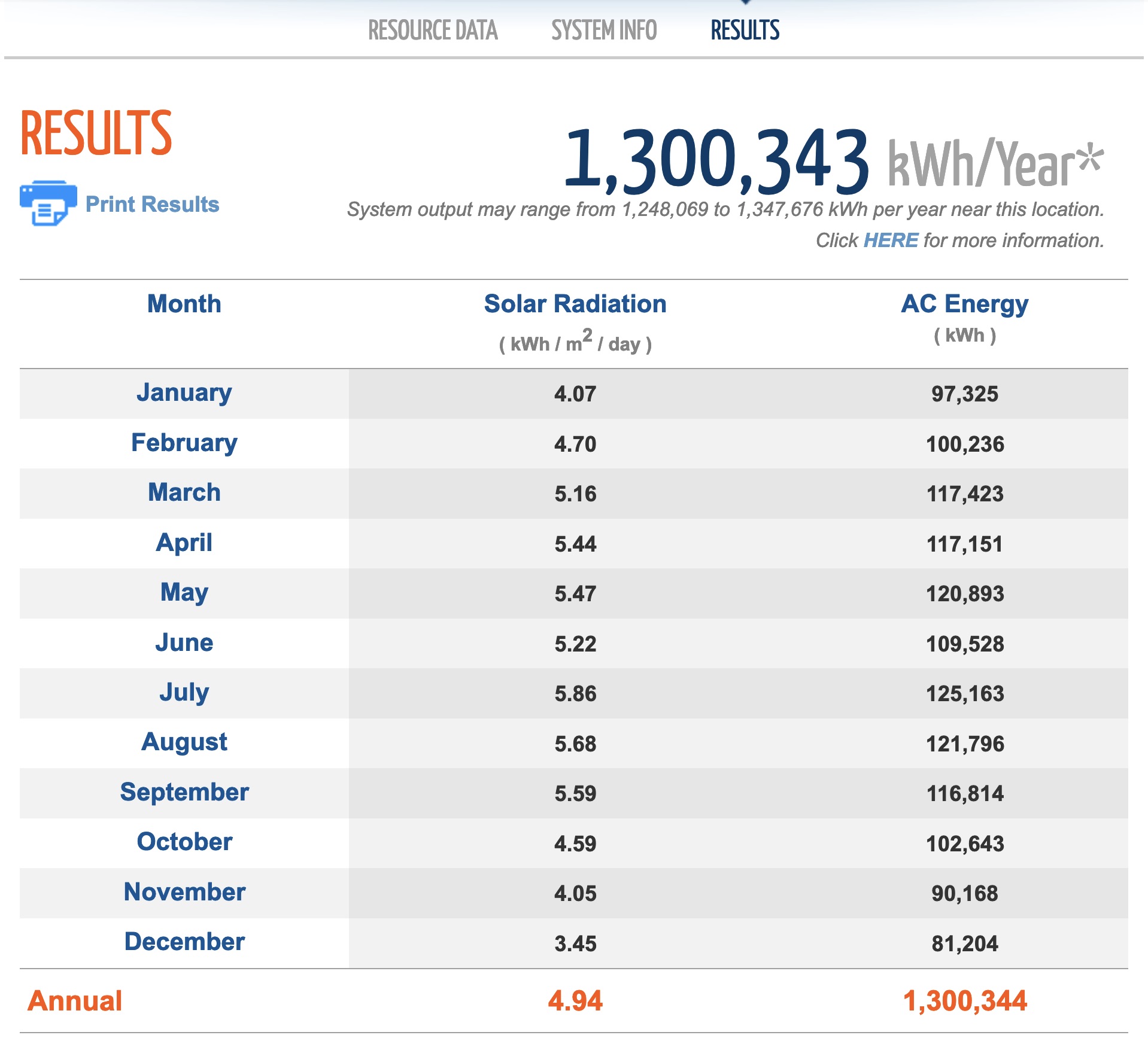
Task: Select the January row label
Action: (x=184, y=392)
